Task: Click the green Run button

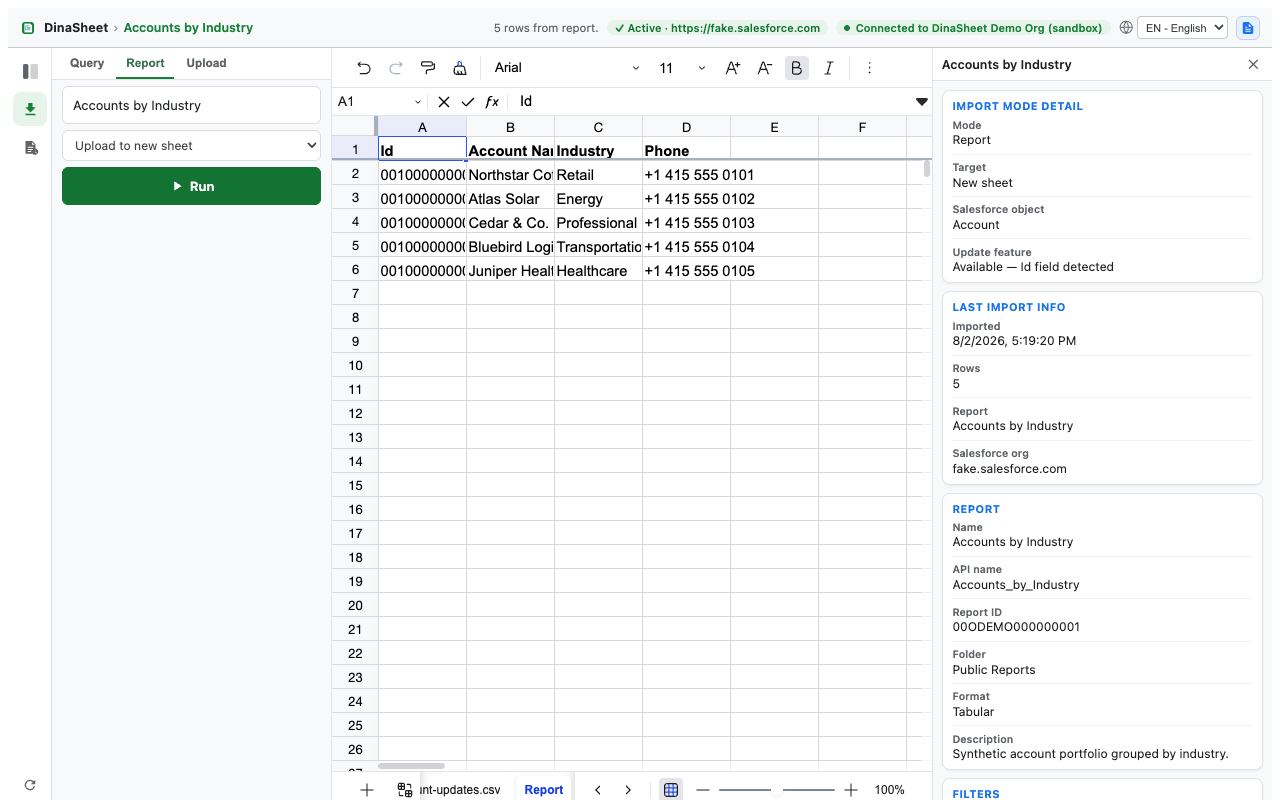Action: click(191, 186)
